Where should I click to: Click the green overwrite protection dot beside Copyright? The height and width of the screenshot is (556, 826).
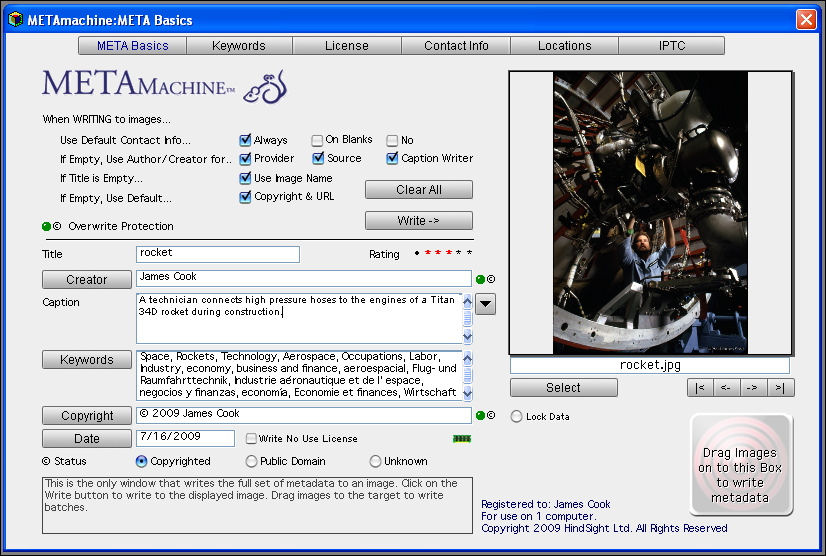[481, 415]
